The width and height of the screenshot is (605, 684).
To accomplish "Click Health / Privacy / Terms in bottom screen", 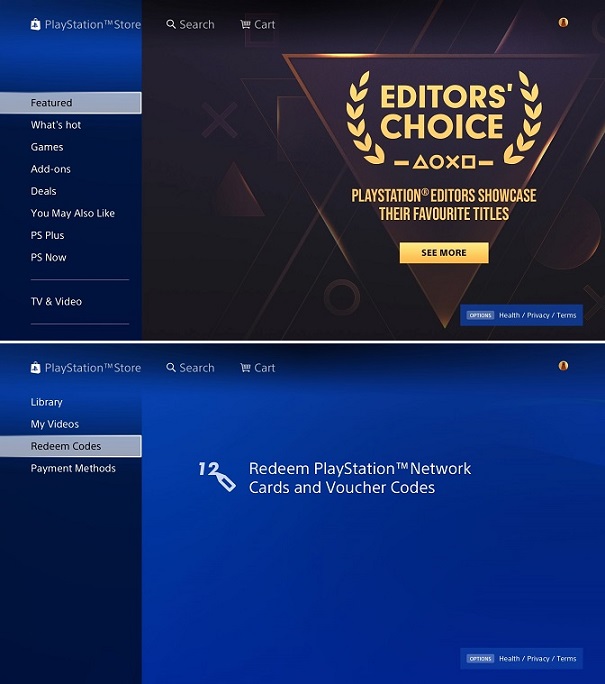I will pyautogui.click(x=537, y=658).
